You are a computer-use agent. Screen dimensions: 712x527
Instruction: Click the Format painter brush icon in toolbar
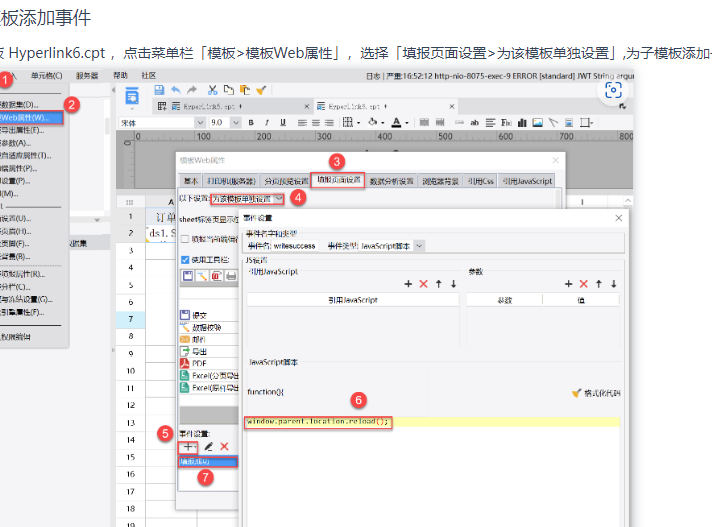click(261, 90)
